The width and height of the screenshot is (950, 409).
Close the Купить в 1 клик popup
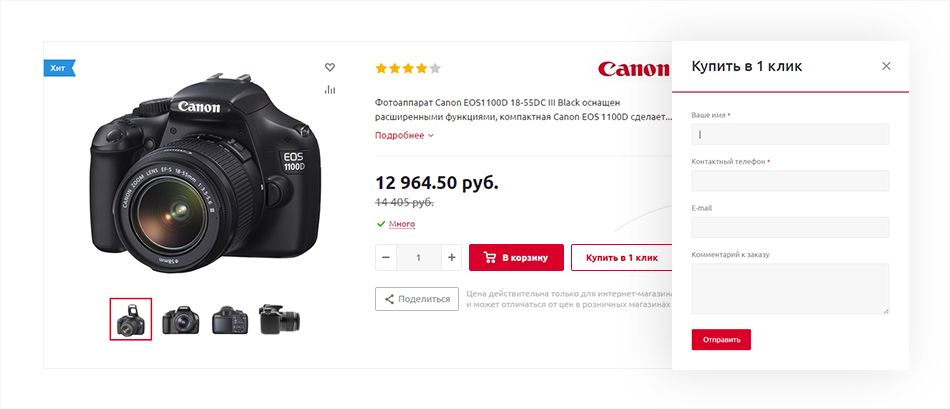pos(886,66)
